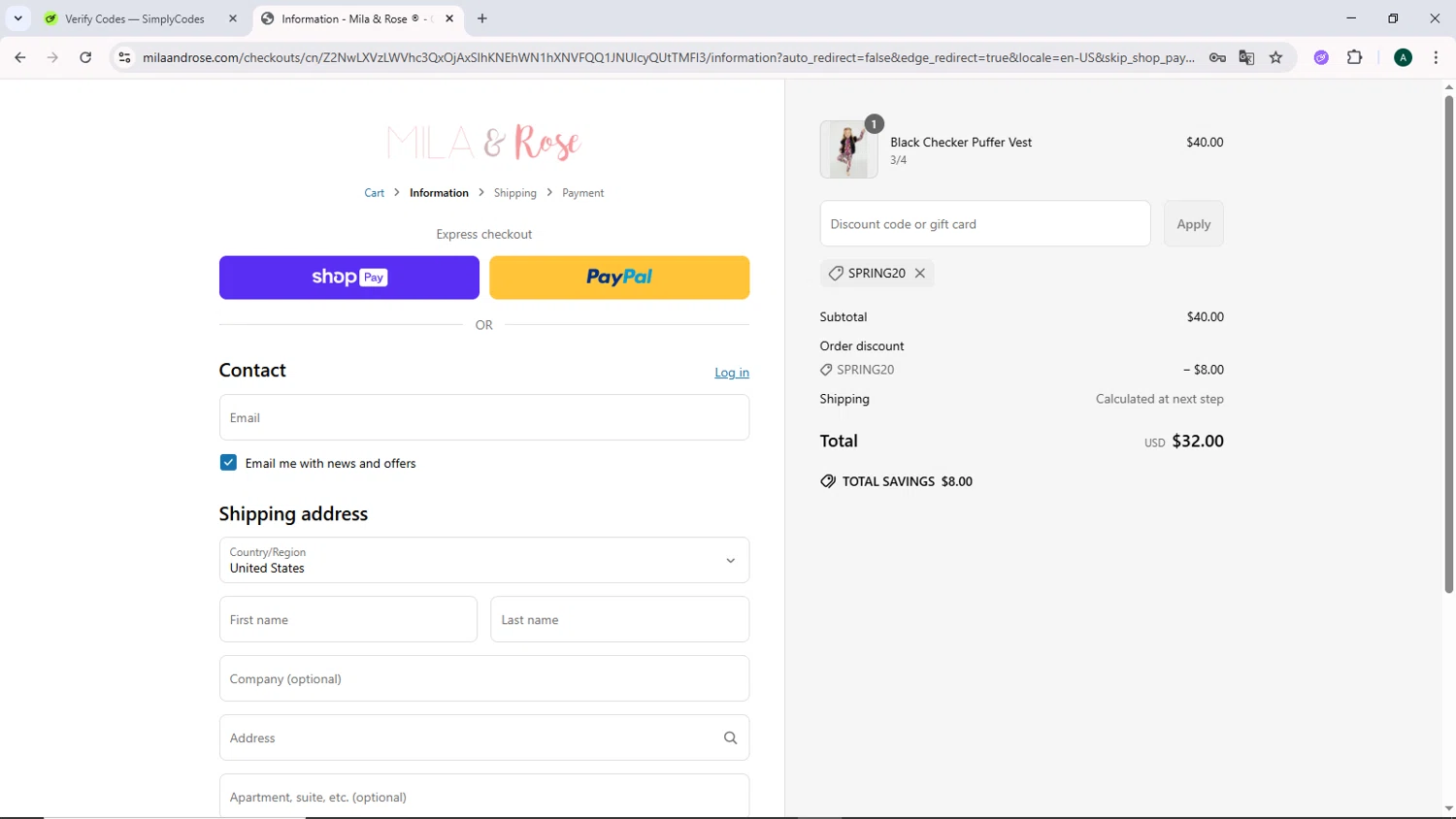Viewport: 1456px width, 819px height.
Task: Click the total $32.00 amount
Action: tap(1198, 441)
